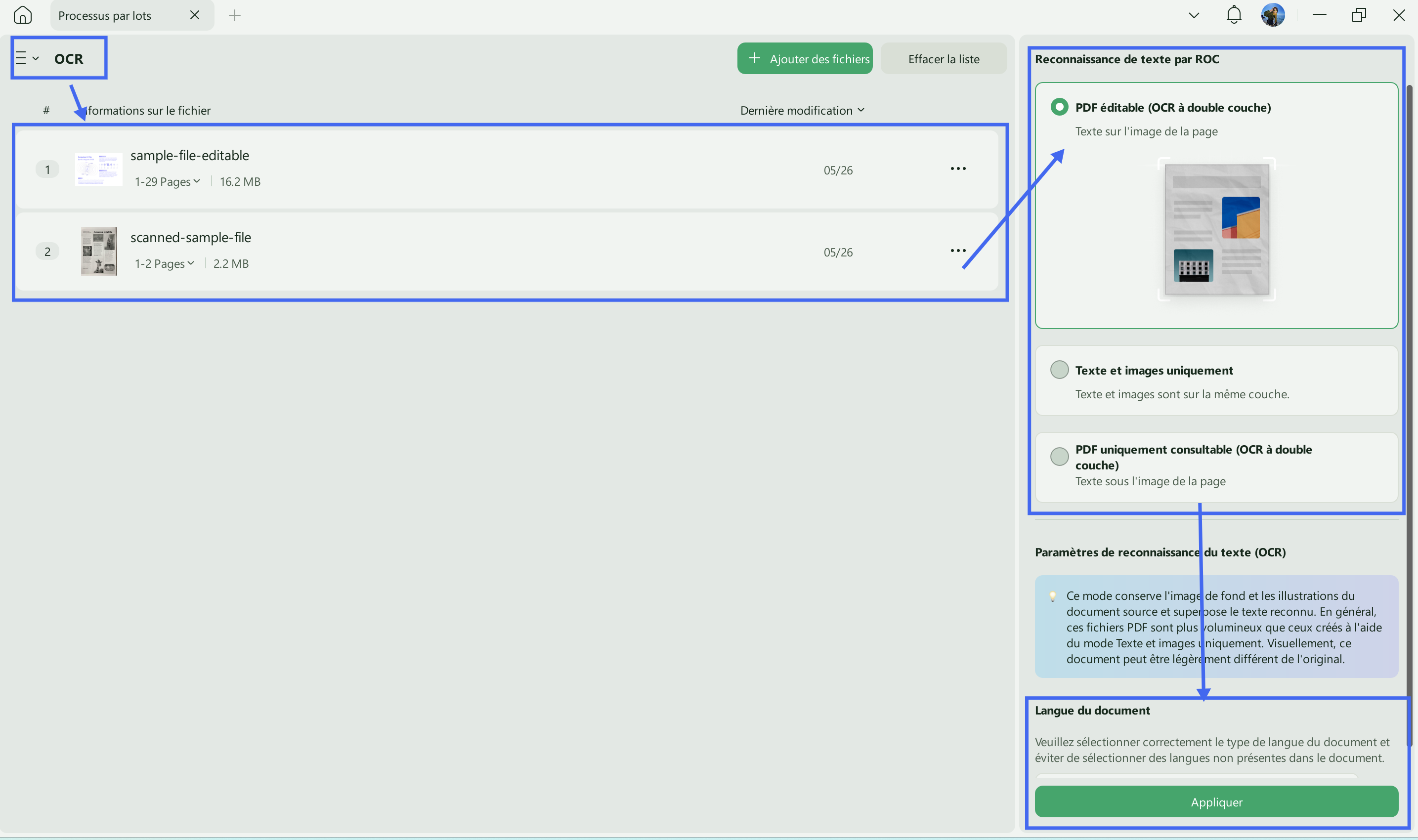Click 05/26 date of scanned-sample-file
The image size is (1418, 840).
tap(838, 252)
